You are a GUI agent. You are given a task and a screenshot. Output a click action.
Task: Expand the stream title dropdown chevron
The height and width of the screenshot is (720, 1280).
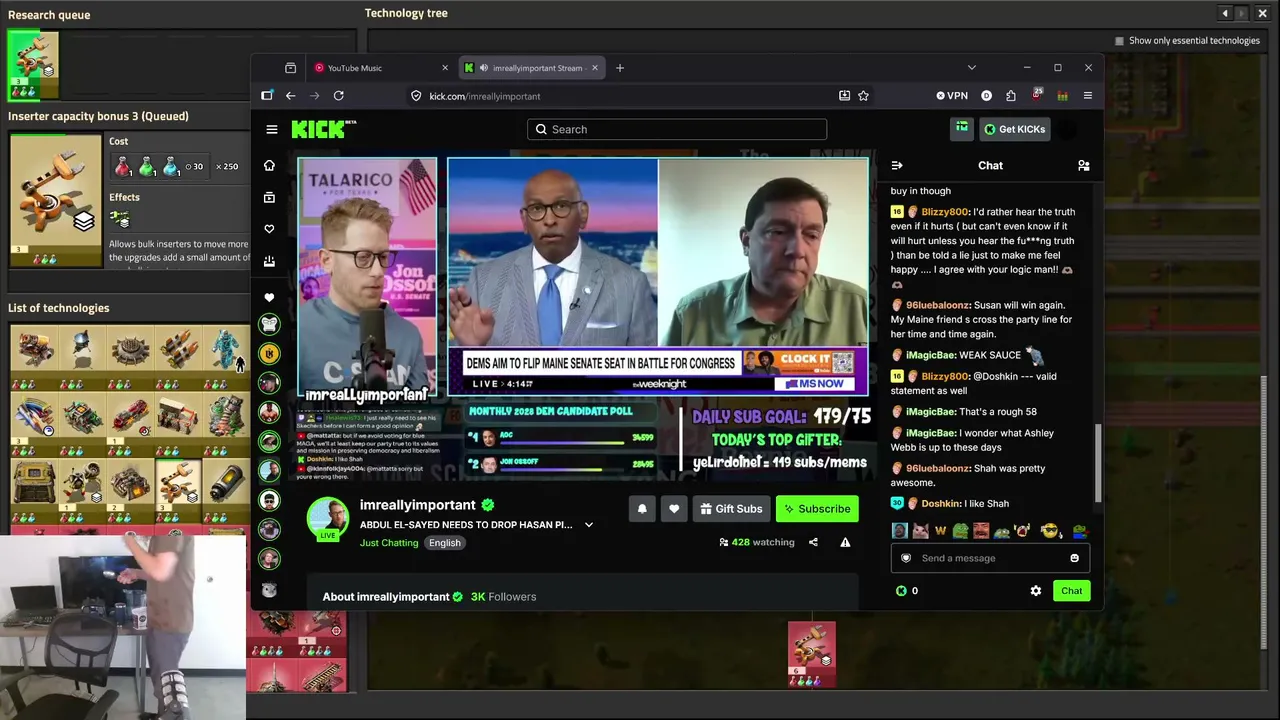coord(589,525)
